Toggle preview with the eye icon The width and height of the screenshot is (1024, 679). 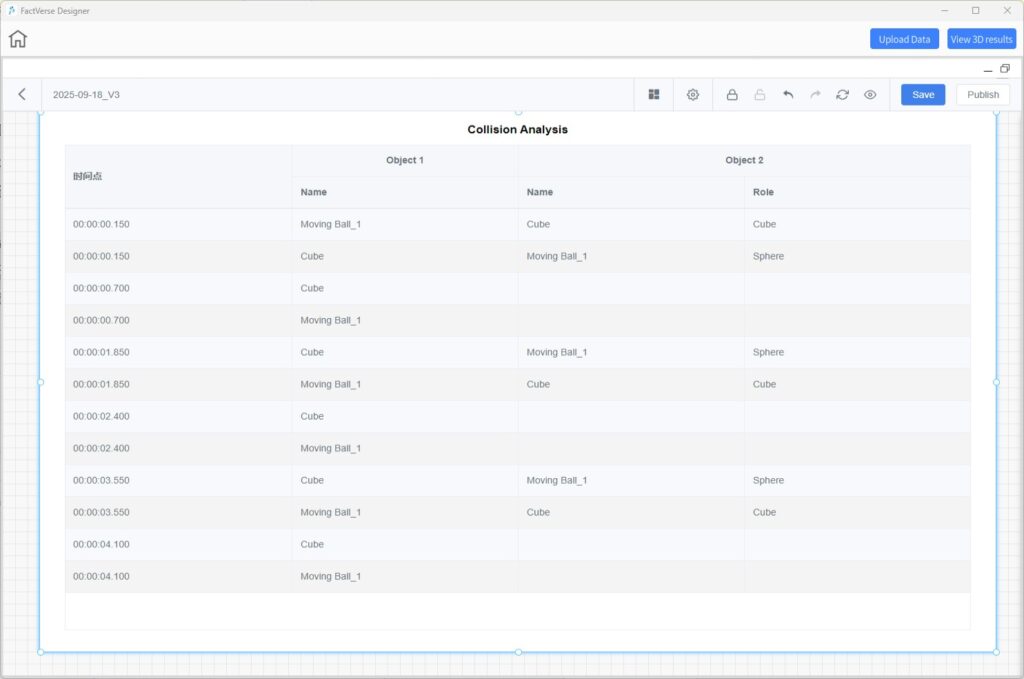(x=870, y=95)
